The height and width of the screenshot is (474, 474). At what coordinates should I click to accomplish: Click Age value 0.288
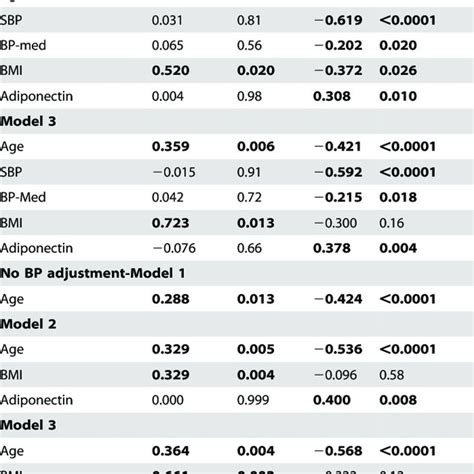(x=170, y=299)
